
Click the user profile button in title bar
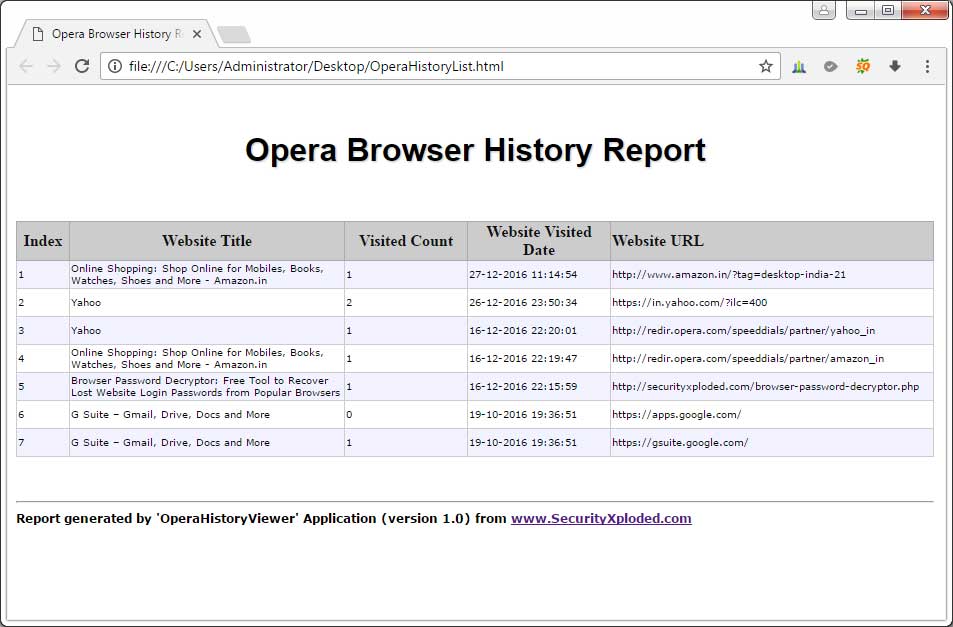point(824,10)
